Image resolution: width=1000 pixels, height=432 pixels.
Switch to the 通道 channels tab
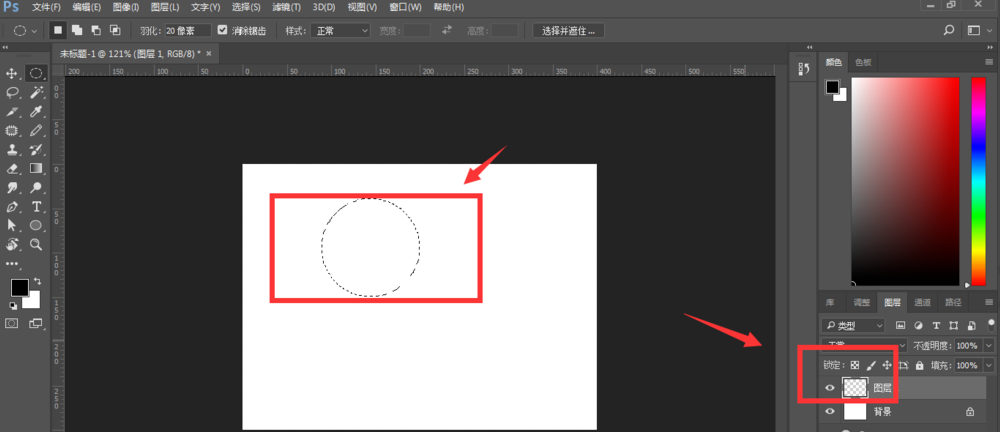coord(922,302)
